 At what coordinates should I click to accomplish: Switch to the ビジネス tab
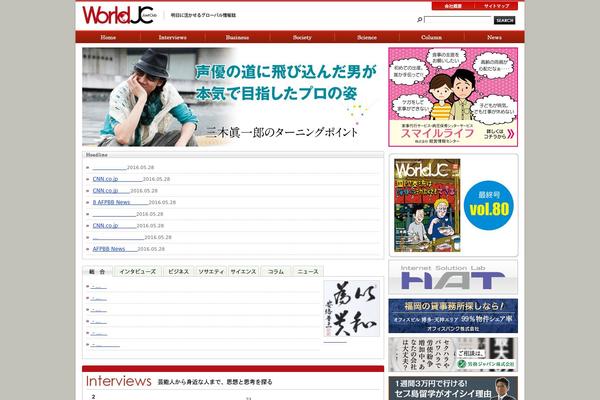(179, 271)
